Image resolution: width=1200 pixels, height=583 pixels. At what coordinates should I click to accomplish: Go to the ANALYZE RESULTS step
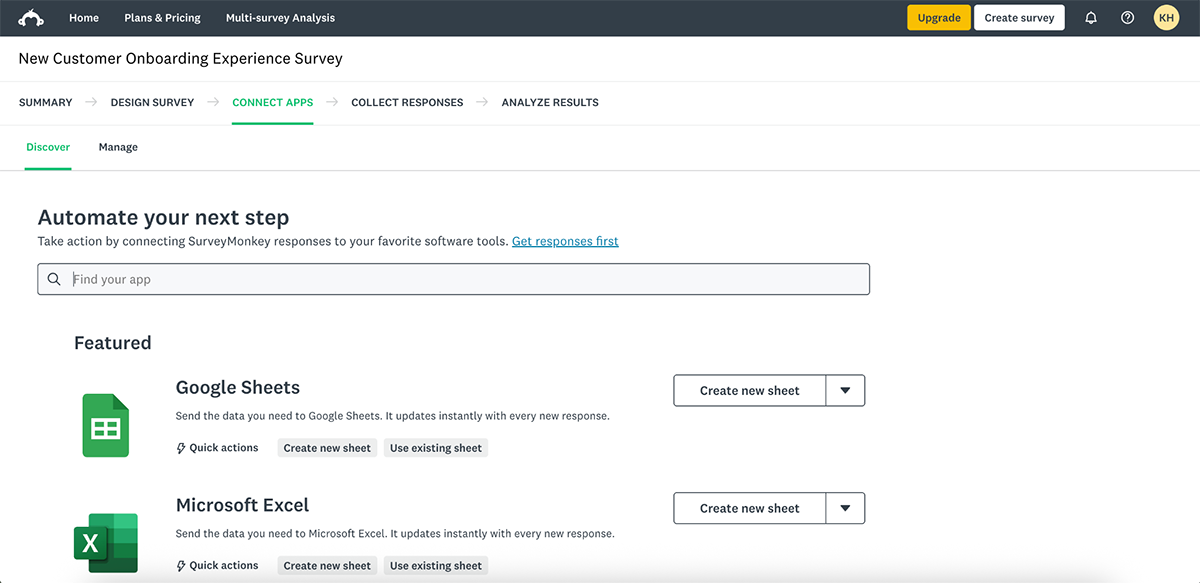pos(549,102)
